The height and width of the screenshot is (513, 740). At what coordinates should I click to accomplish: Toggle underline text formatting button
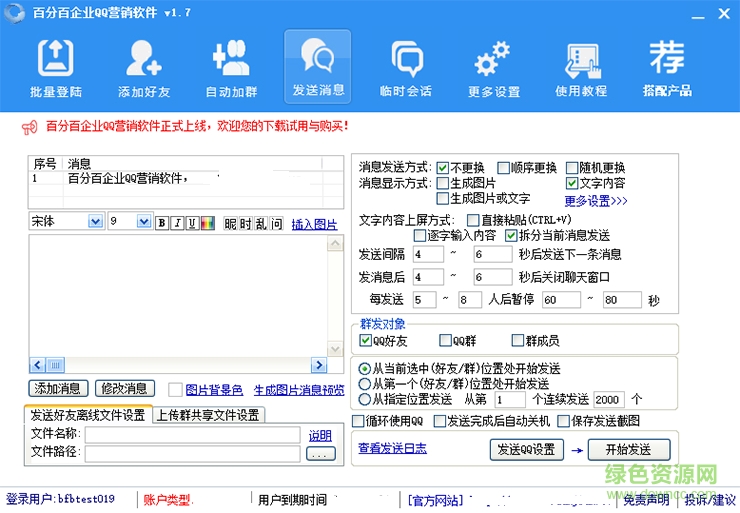192,223
